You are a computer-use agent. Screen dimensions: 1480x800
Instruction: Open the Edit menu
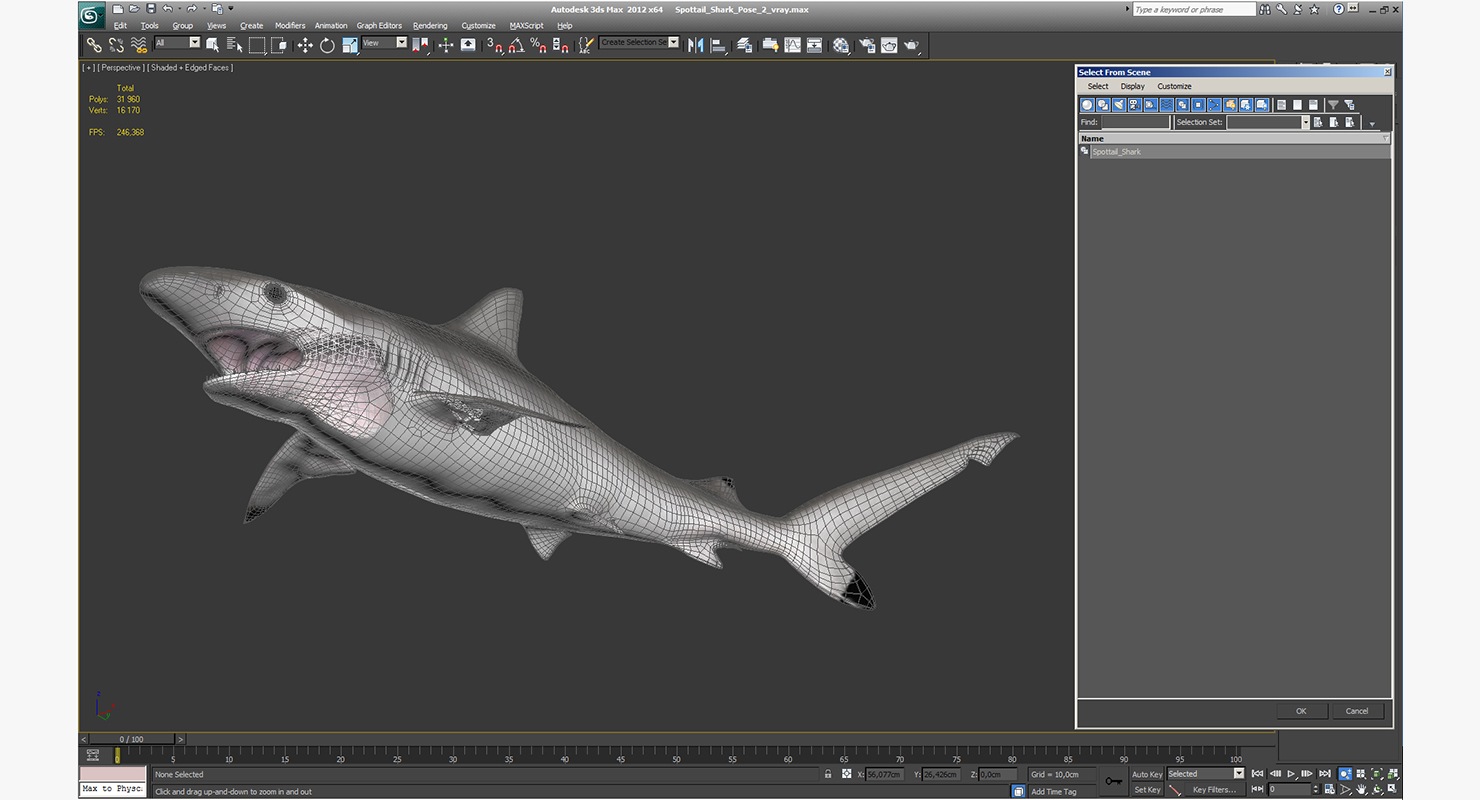(120, 26)
